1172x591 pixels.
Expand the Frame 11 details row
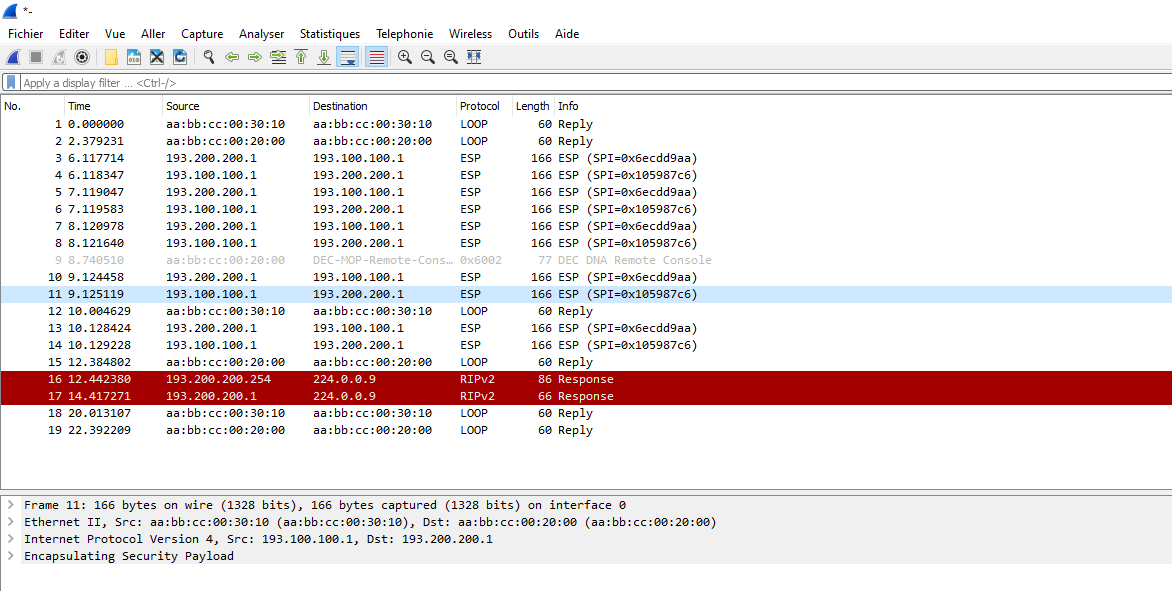(x=10, y=505)
